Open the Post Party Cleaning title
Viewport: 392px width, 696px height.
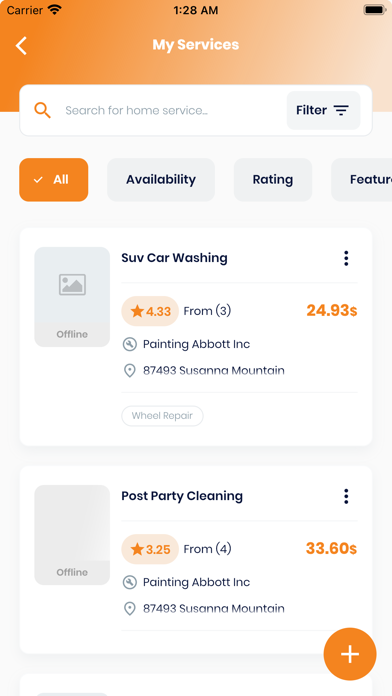tap(182, 496)
